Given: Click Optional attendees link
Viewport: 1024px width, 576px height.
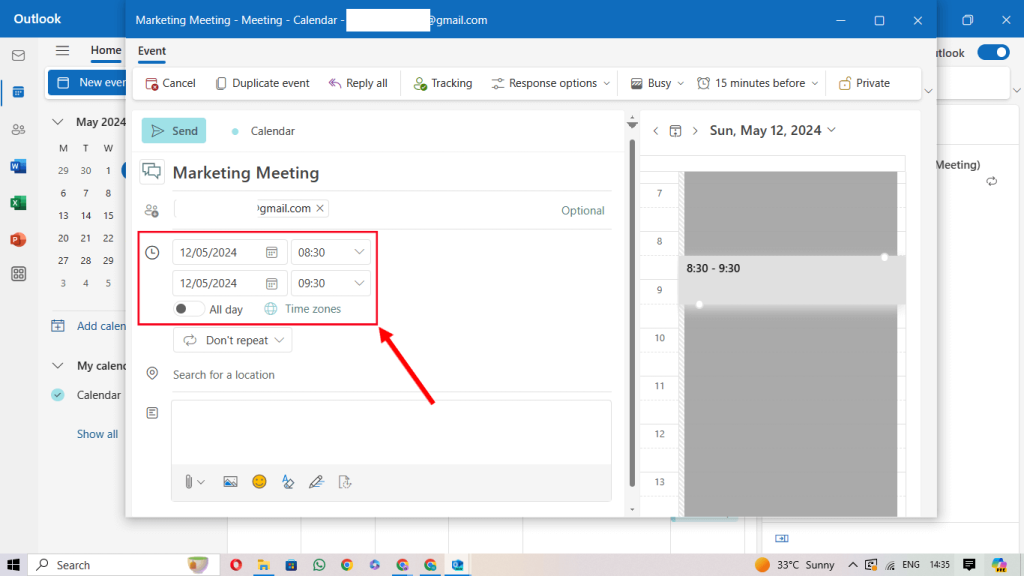Looking at the screenshot, I should coord(583,210).
